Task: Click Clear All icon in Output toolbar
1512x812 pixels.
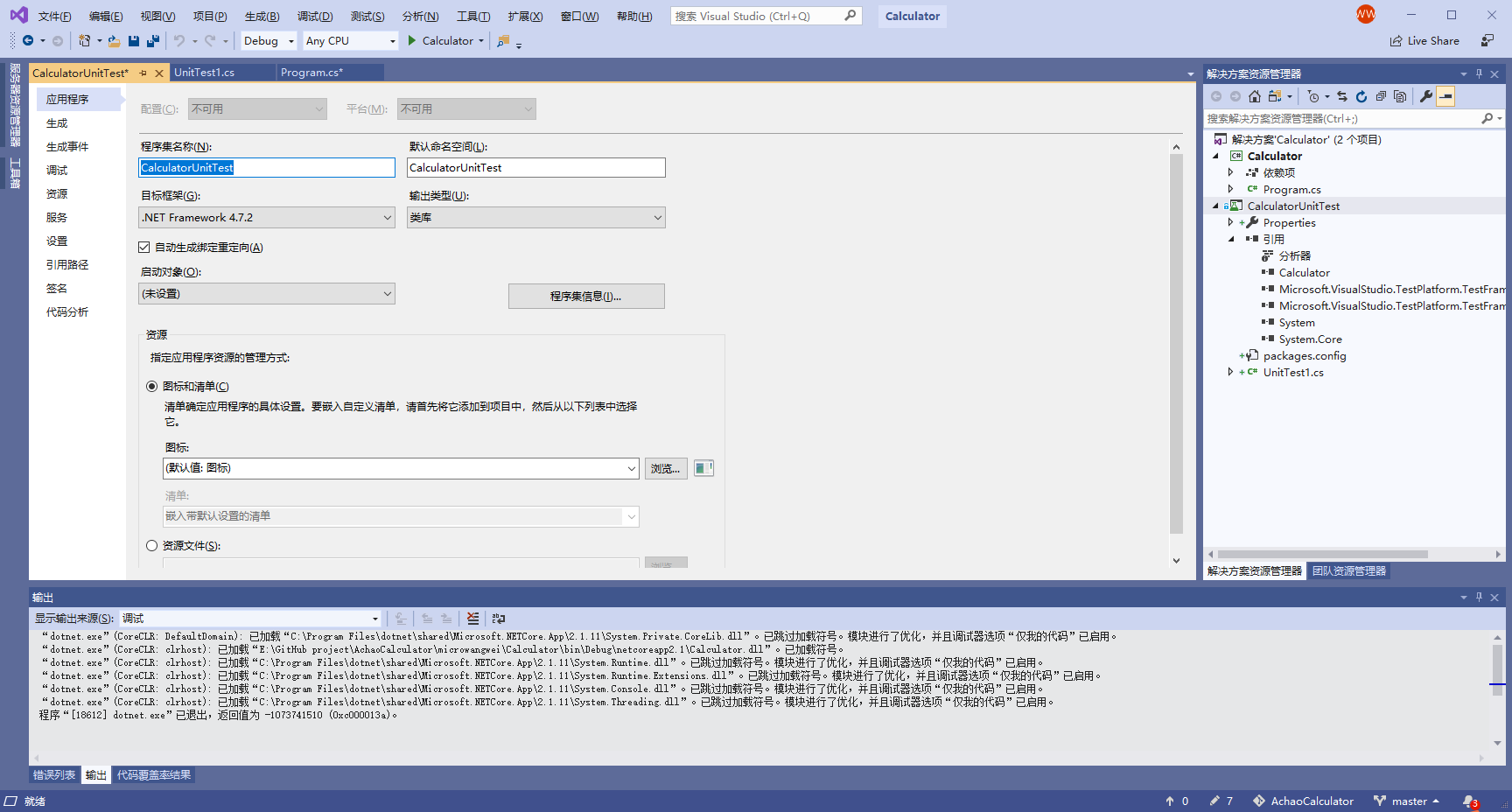Action: coord(472,618)
